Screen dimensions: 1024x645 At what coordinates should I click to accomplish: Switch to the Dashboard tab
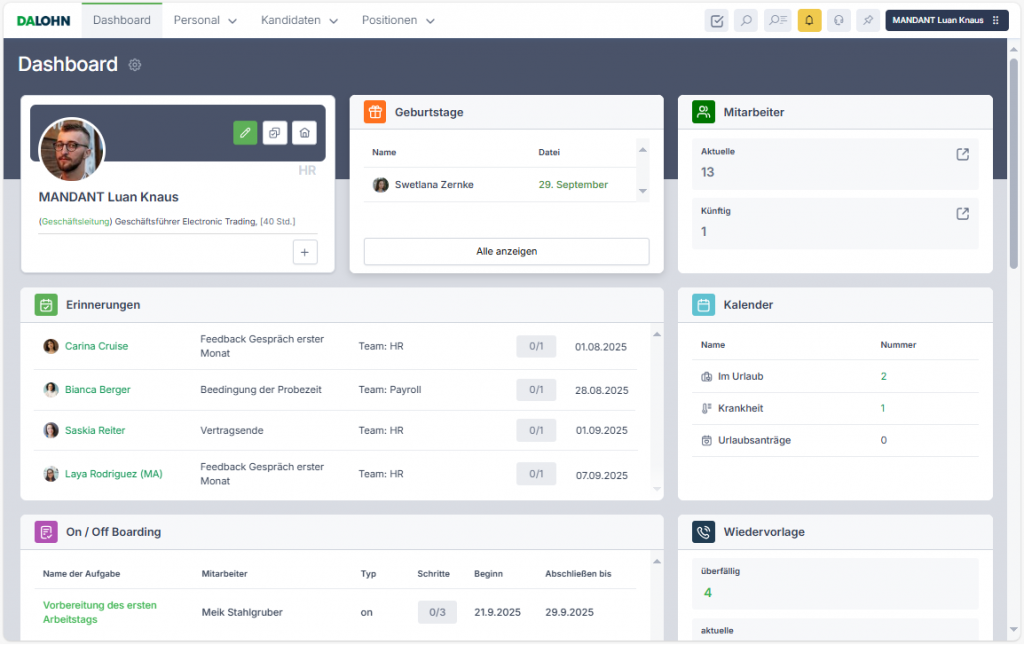tap(122, 20)
